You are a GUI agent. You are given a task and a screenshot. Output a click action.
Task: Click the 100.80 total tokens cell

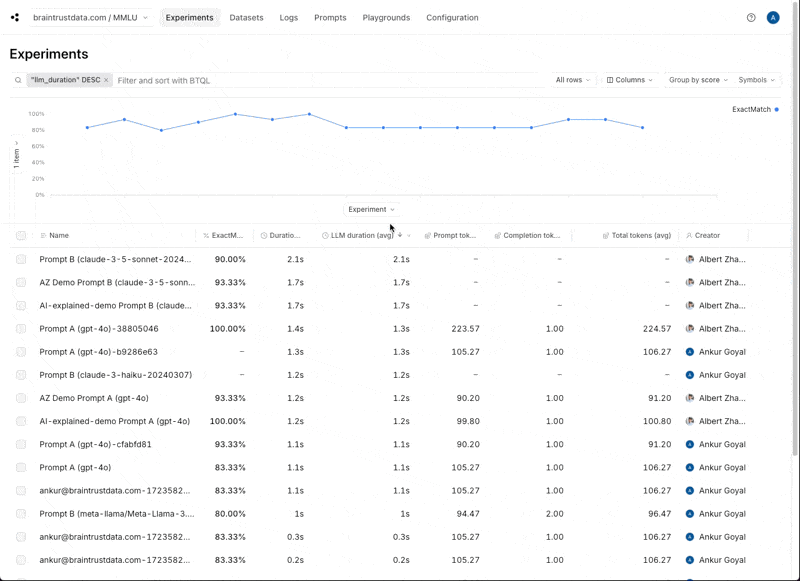[x=657, y=421]
